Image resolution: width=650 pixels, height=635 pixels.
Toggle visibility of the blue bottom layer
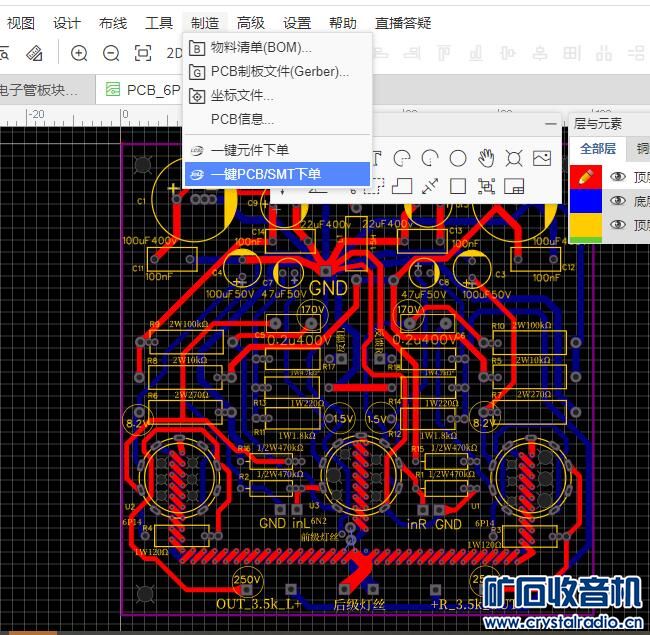click(x=618, y=201)
